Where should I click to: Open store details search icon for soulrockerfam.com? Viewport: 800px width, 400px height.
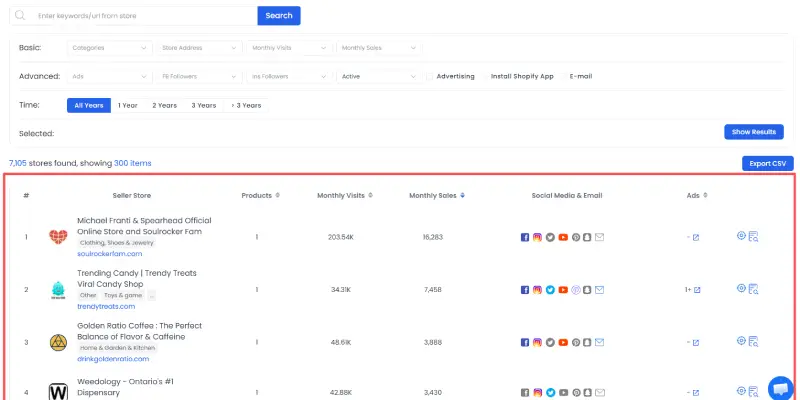(x=754, y=236)
